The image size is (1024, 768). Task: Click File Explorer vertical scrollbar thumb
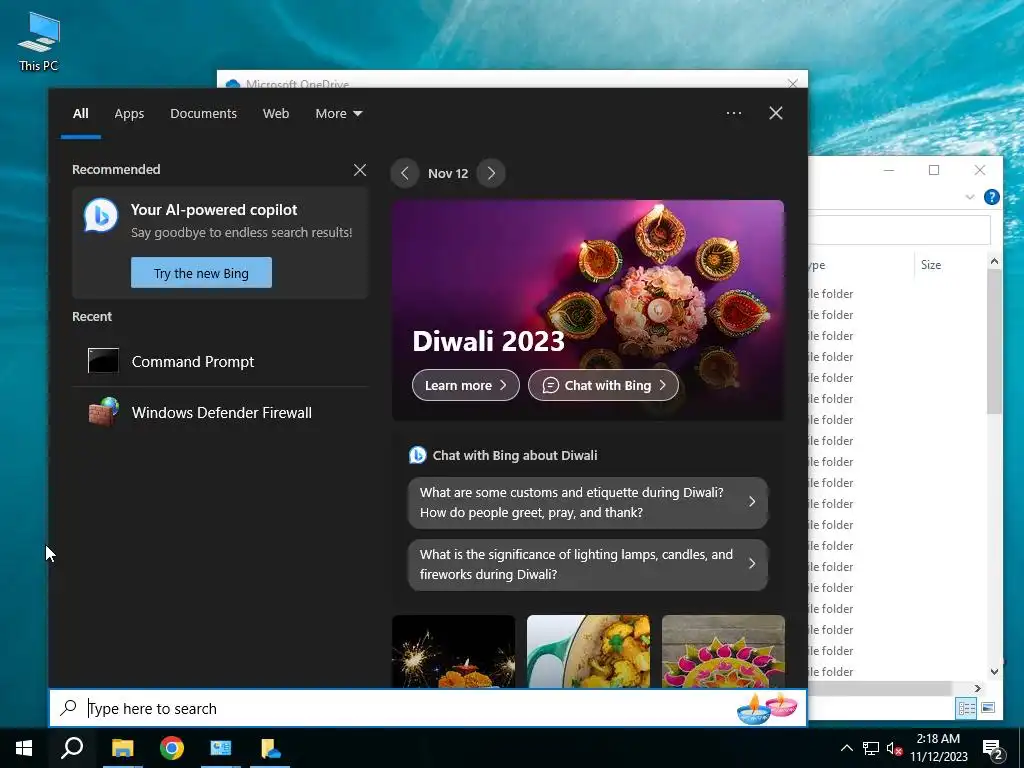click(994, 341)
